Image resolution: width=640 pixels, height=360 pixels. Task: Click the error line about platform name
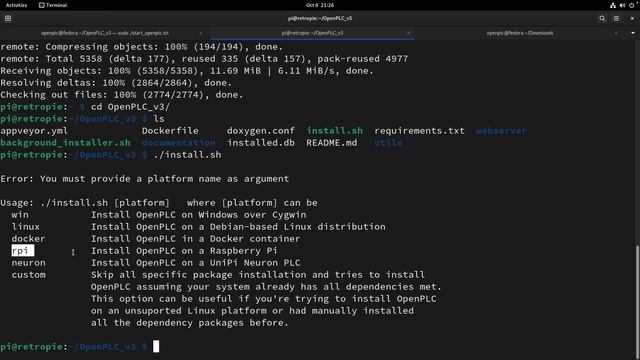144,179
